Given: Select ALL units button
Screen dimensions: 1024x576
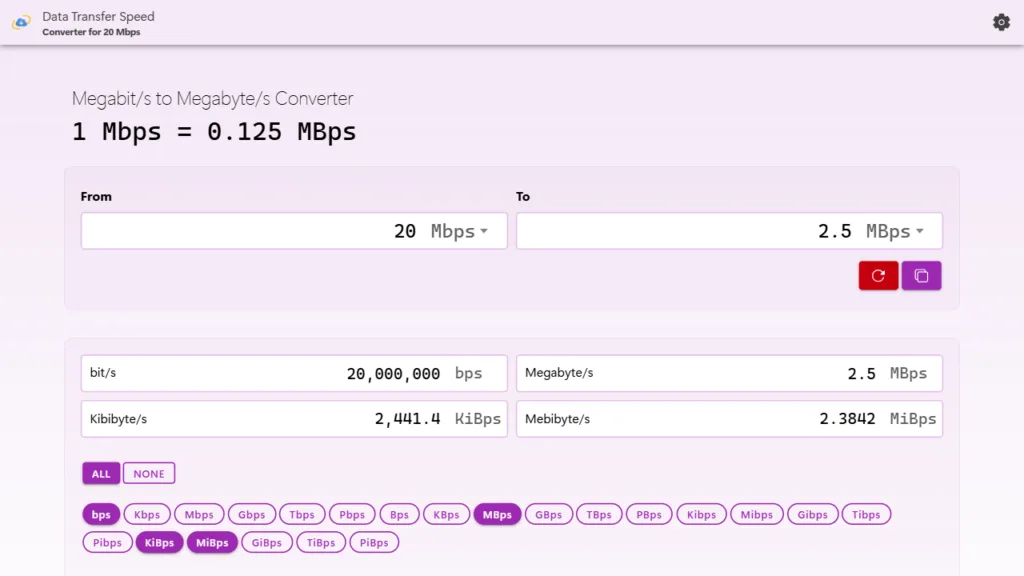Looking at the screenshot, I should coord(101,474).
